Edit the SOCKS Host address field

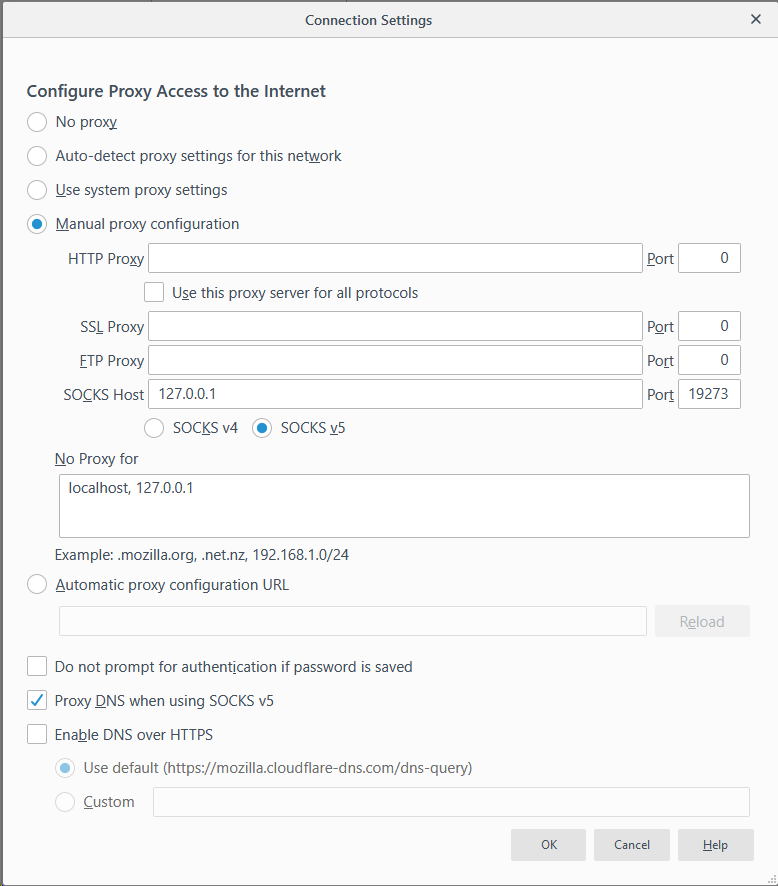[x=394, y=394]
